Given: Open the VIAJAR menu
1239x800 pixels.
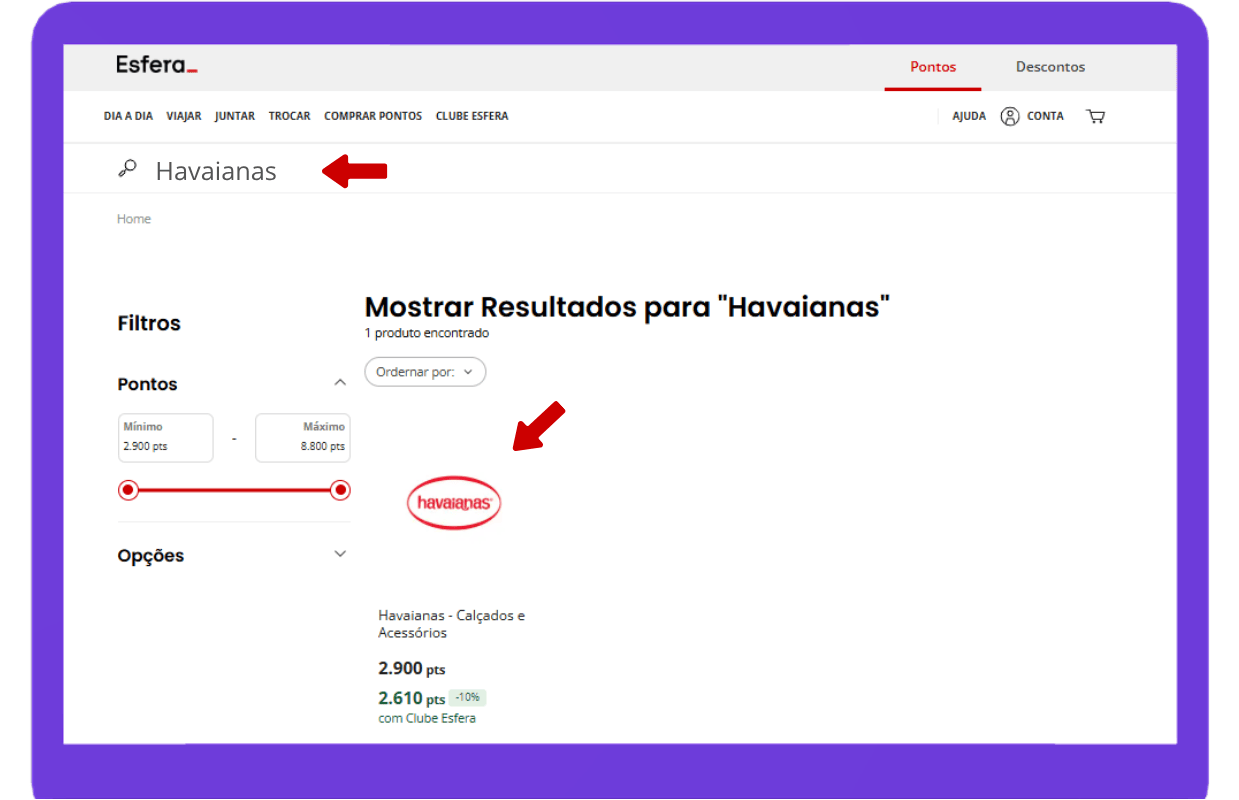Looking at the screenshot, I should 184,116.
